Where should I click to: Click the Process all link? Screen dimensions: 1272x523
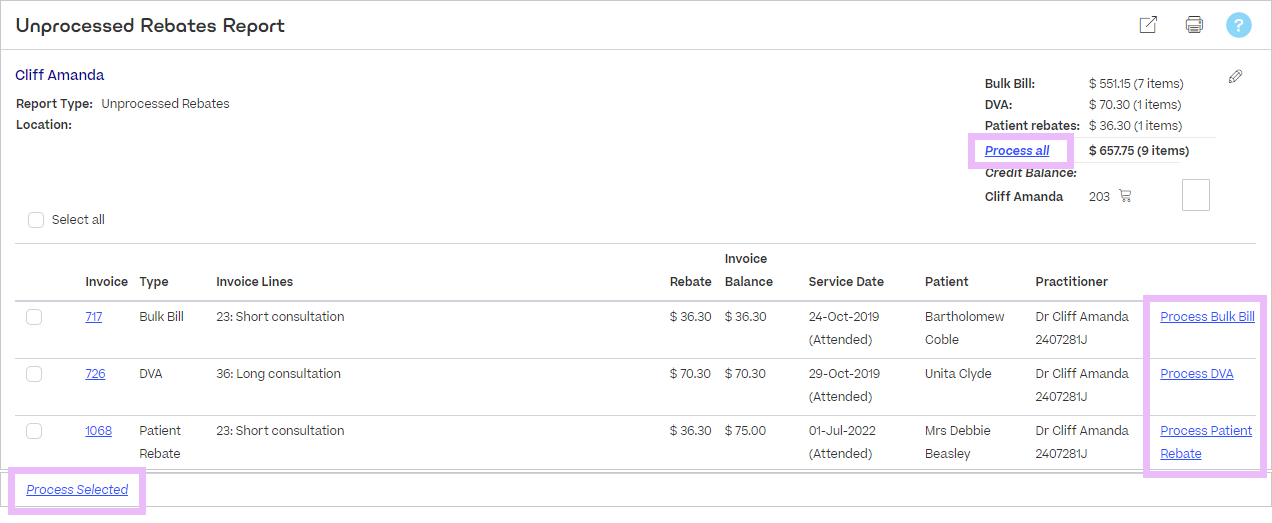click(x=1017, y=151)
